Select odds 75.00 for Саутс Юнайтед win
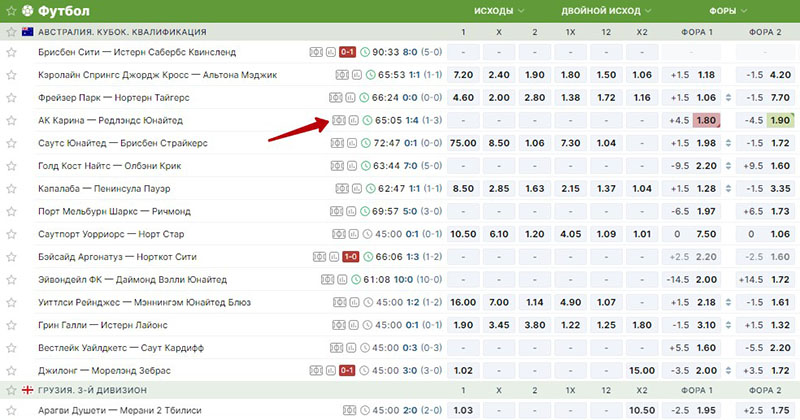Viewport: 800px width, 420px height. tap(463, 144)
